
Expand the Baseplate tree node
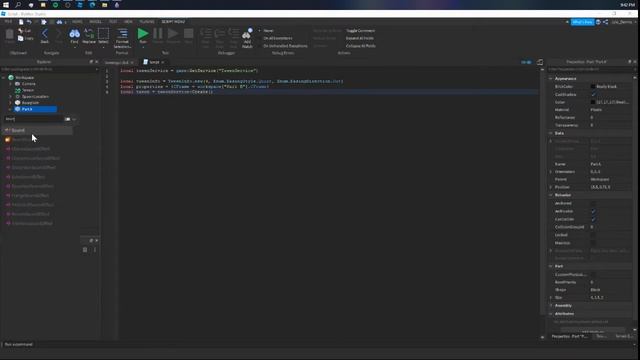pos(11,103)
